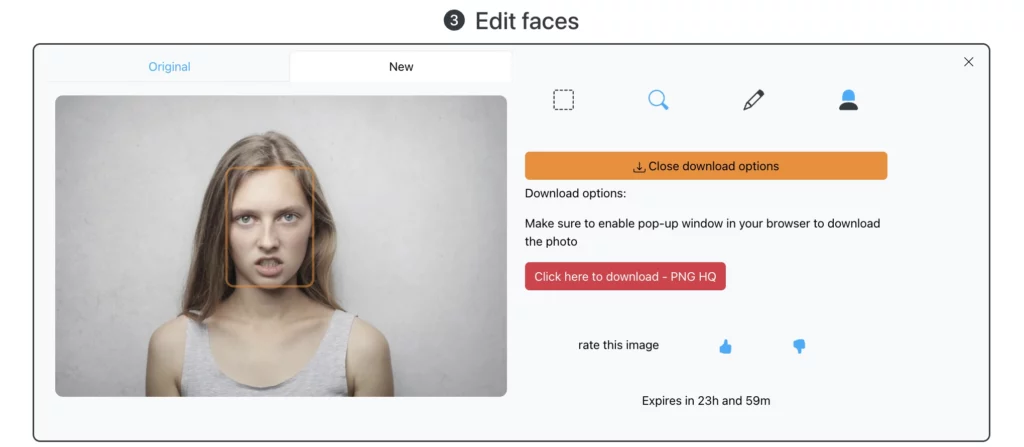Switch to the New tab
The width and height of the screenshot is (1024, 447).
[x=401, y=67]
